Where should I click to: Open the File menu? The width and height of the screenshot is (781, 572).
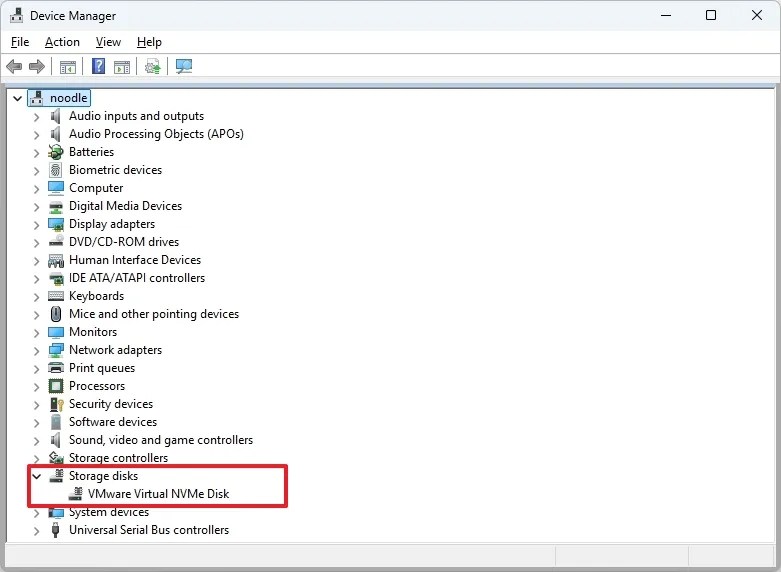tap(20, 42)
